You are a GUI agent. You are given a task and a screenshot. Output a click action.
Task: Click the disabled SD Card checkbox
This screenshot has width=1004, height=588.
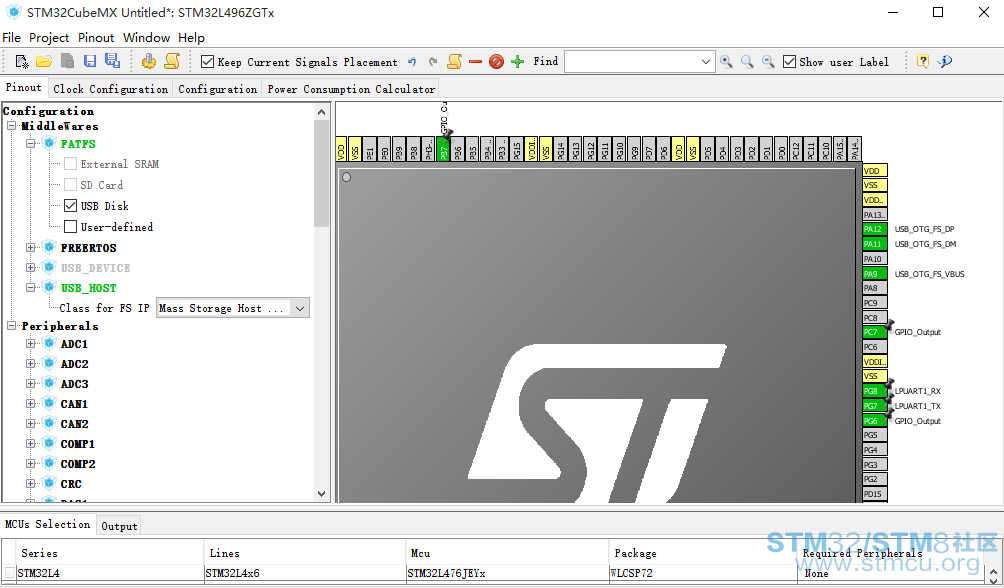coord(70,184)
